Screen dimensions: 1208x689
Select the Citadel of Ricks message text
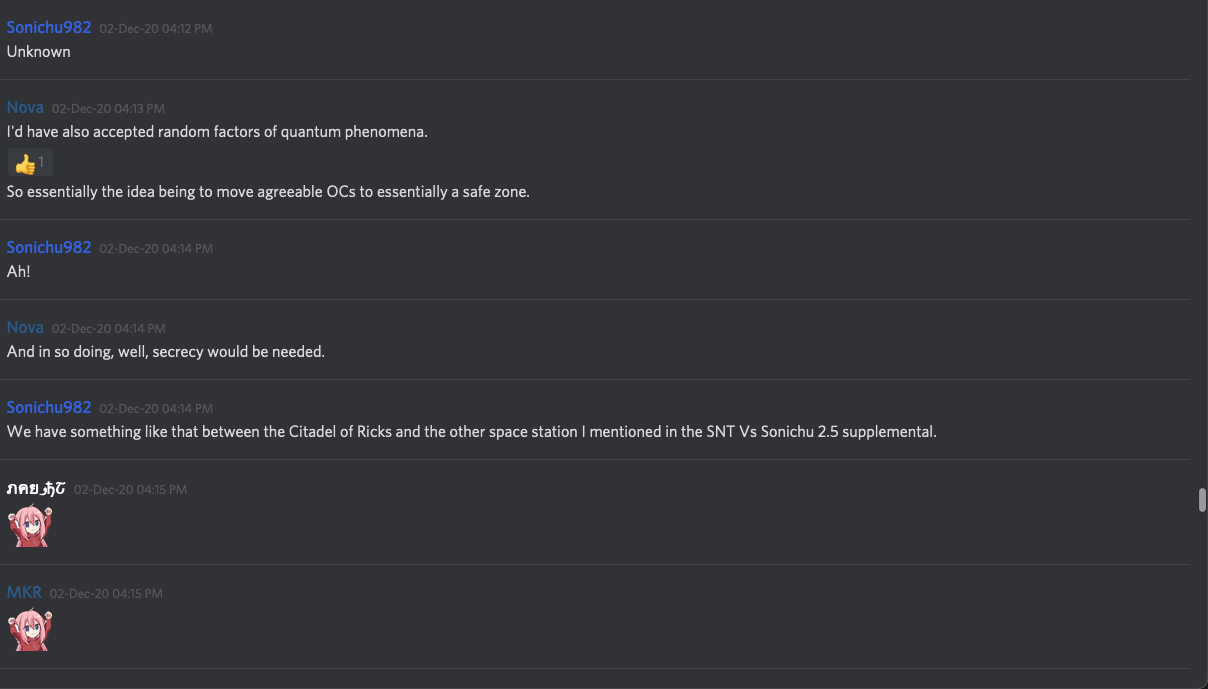[x=471, y=432]
